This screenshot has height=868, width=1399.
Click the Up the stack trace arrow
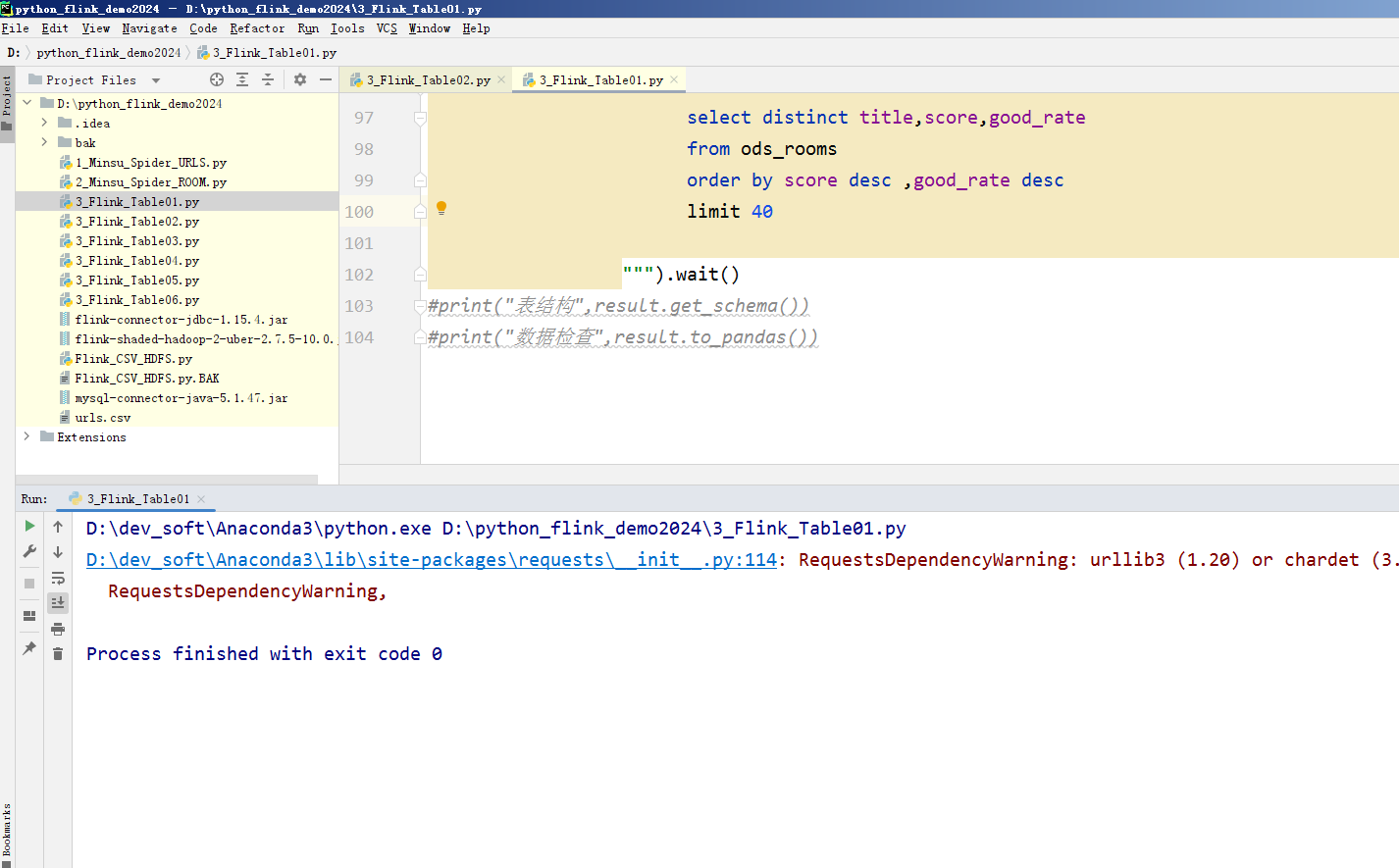point(58,527)
